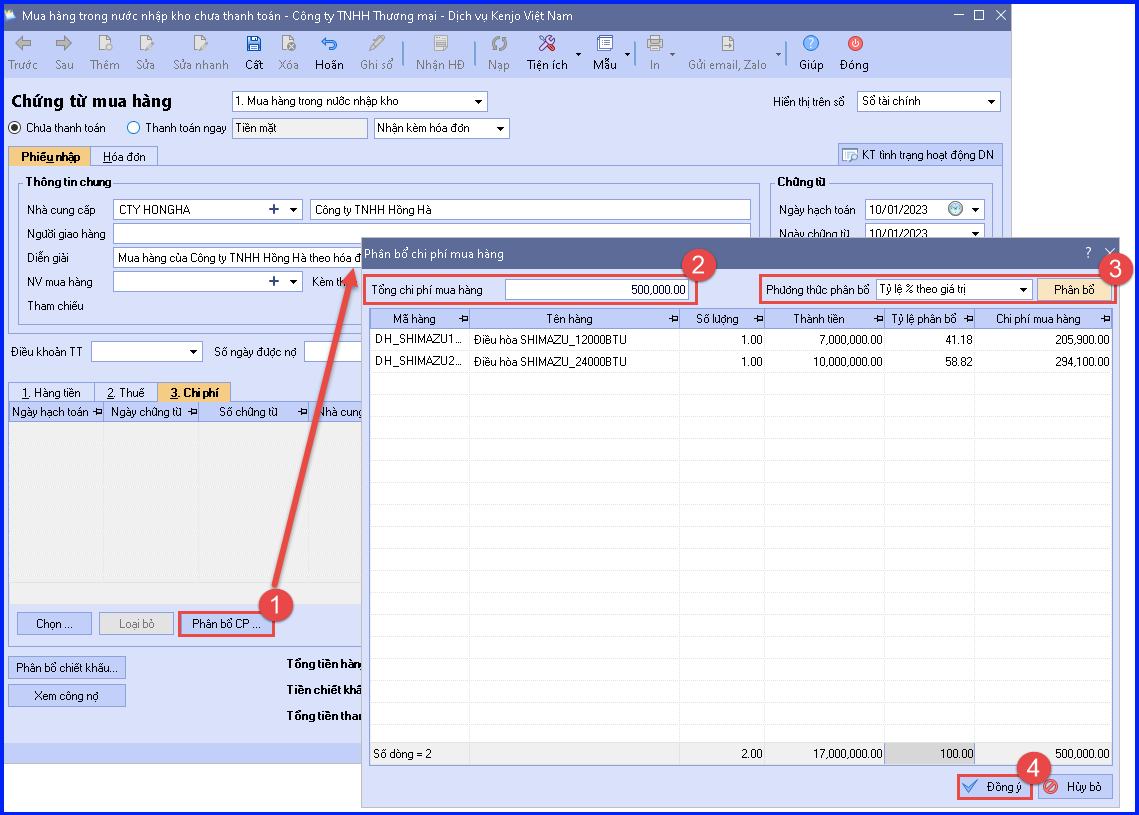The height and width of the screenshot is (815, 1139).
Task: Click the KT tình trạng hoạt động DN button
Action: 920,155
